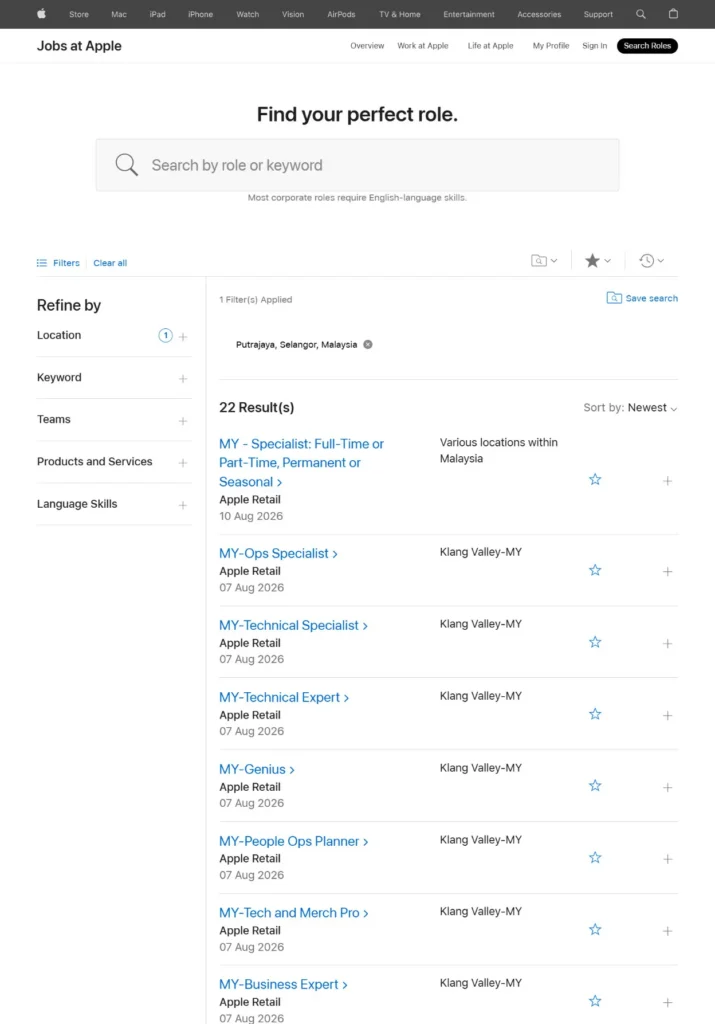Favorite the MY-Business Expert star
Screen dimensions: 715x1024
tap(595, 1001)
